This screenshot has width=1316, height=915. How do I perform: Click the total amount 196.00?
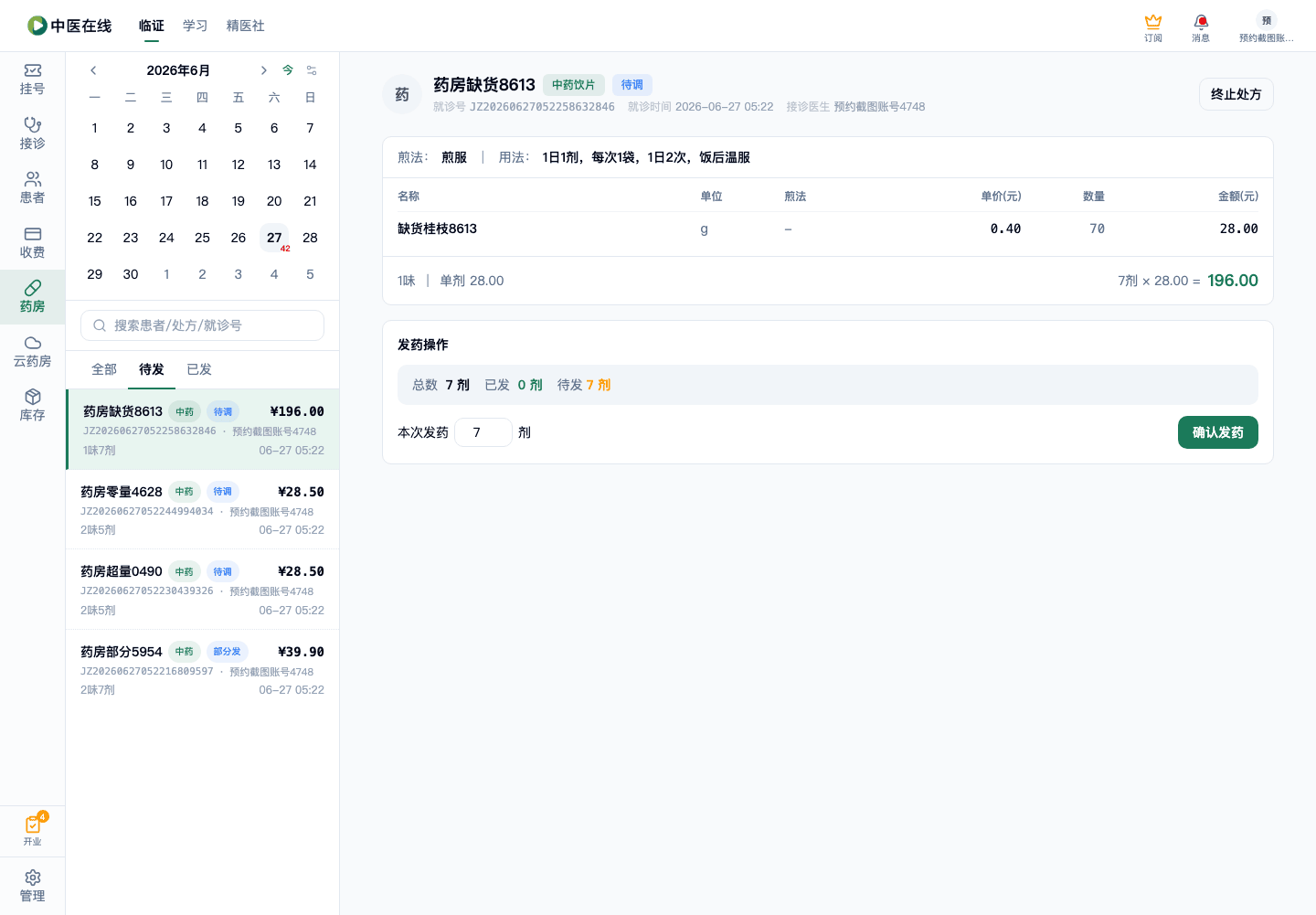1233,281
